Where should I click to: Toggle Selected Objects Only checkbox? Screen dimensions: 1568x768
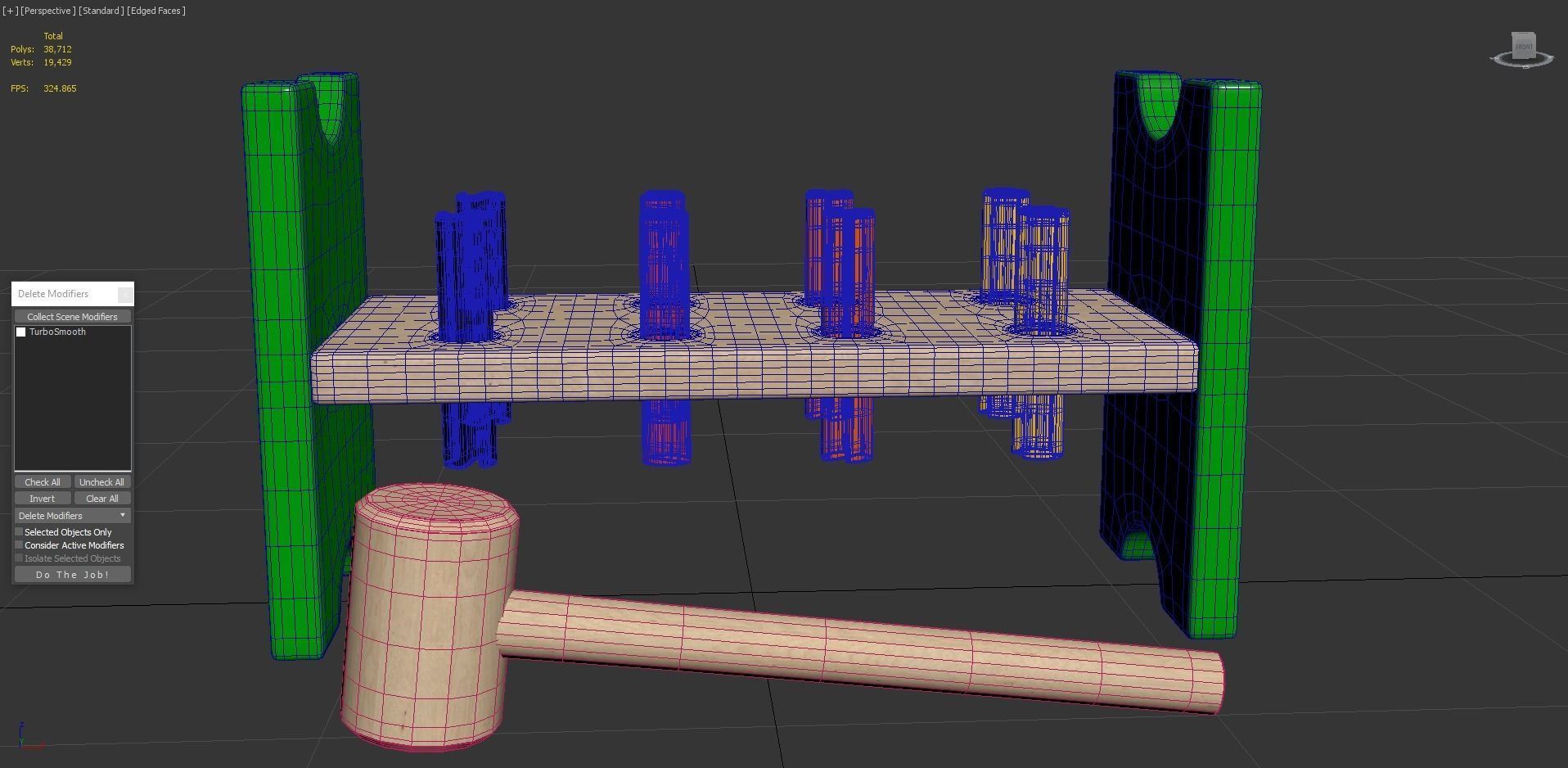(x=19, y=532)
